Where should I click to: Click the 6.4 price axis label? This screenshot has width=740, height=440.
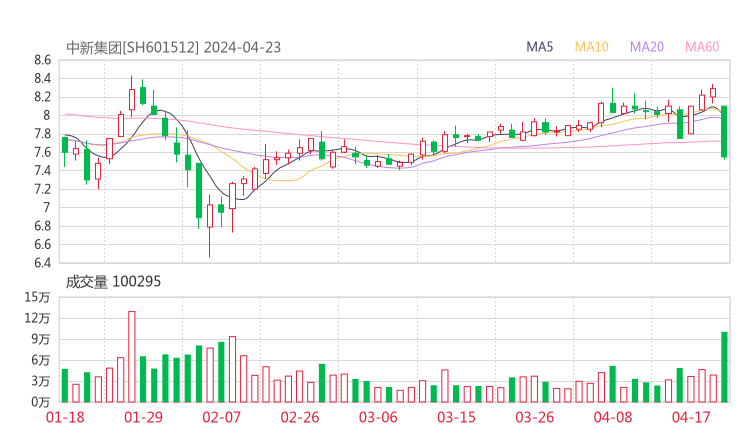[42, 262]
